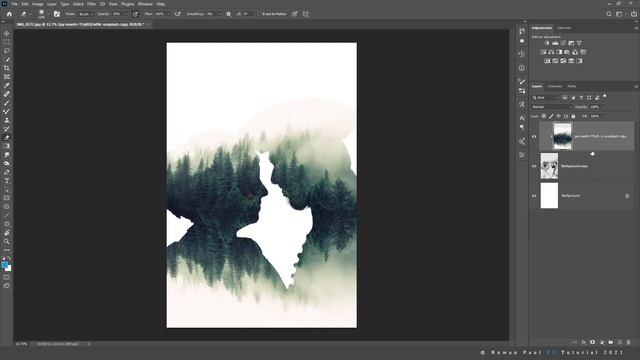The height and width of the screenshot is (360, 640).
Task: Select the Spot Healing Brush tool
Action: pos(7,94)
